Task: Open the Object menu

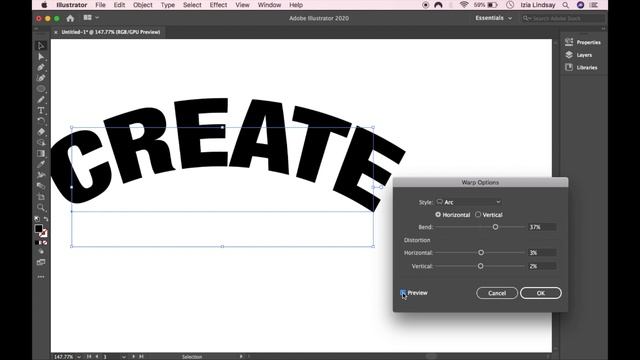Action: point(142,5)
